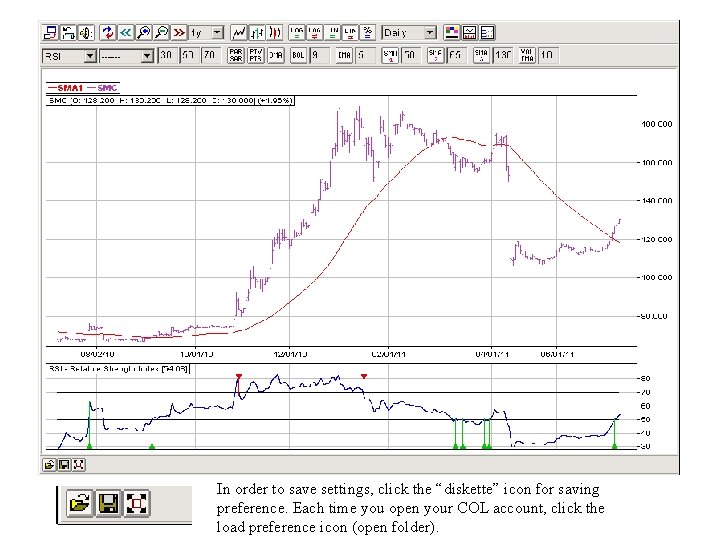Click the red double-right arrow to move forward
The width and height of the screenshot is (720, 540).
(x=179, y=33)
